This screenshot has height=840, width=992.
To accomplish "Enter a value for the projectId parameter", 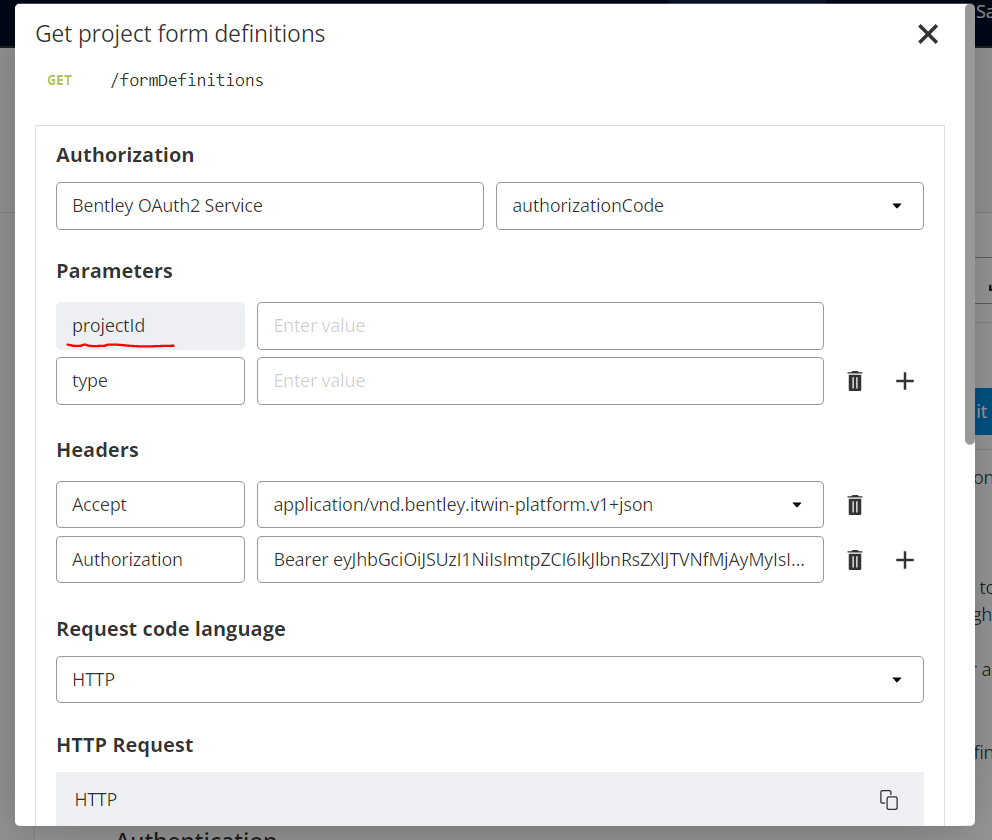I will 540,325.
